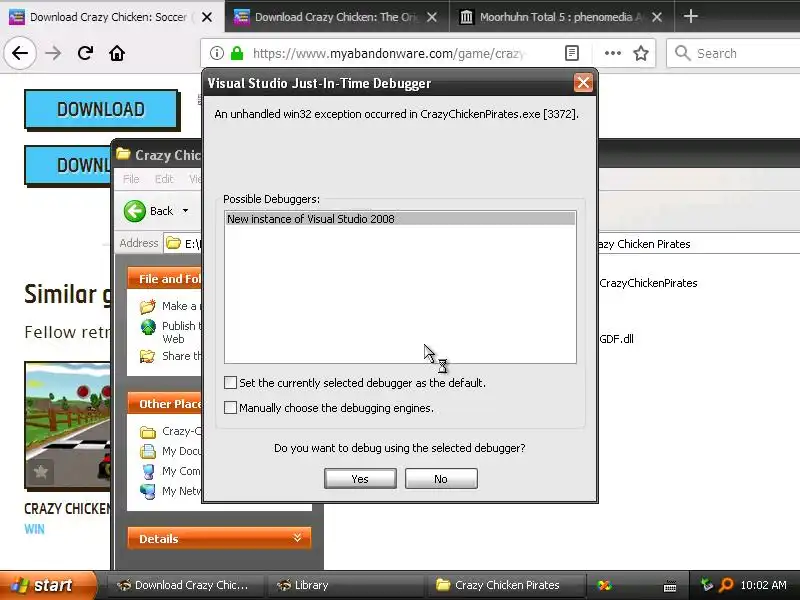Viewport: 800px width, 600px height.
Task: Click Yes to debug
Action: pyautogui.click(x=360, y=479)
